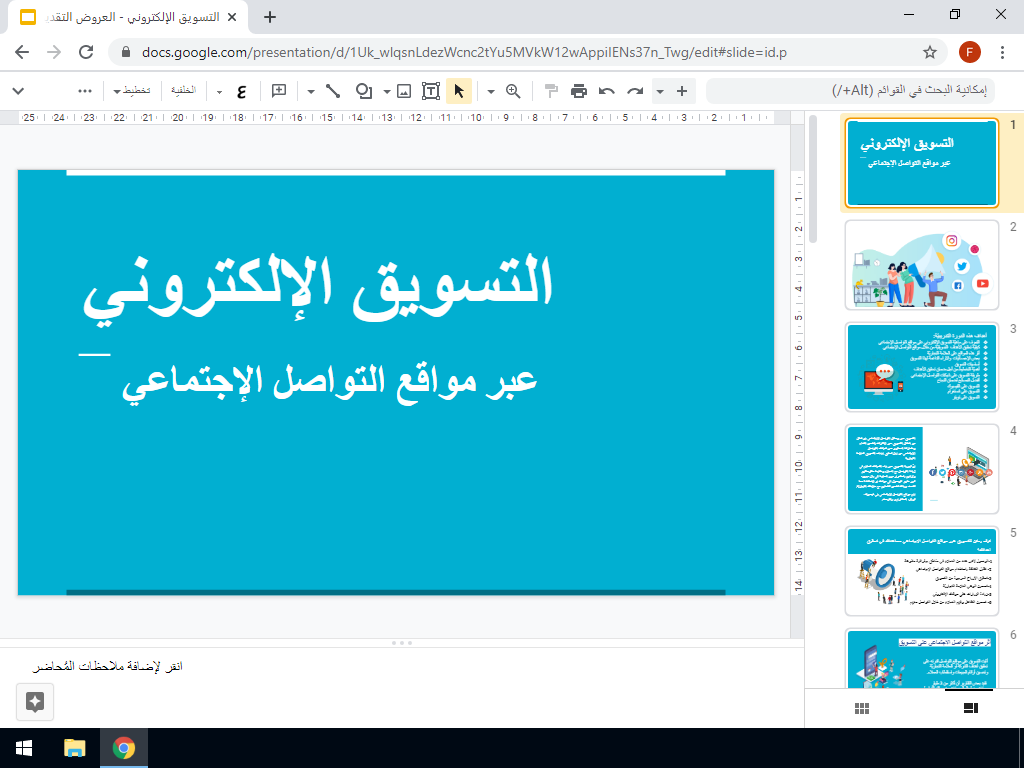Click the filmstrip vertical scrollbar

813,180
